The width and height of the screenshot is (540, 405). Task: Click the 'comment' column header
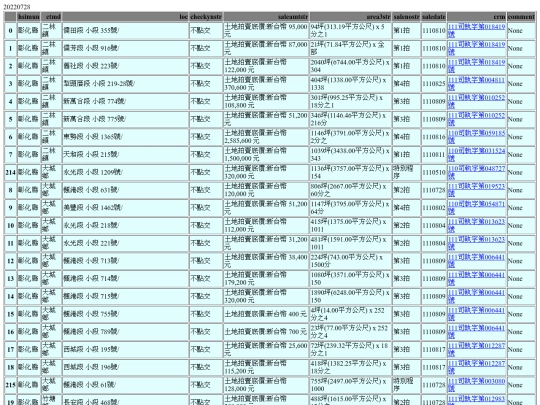click(521, 17)
